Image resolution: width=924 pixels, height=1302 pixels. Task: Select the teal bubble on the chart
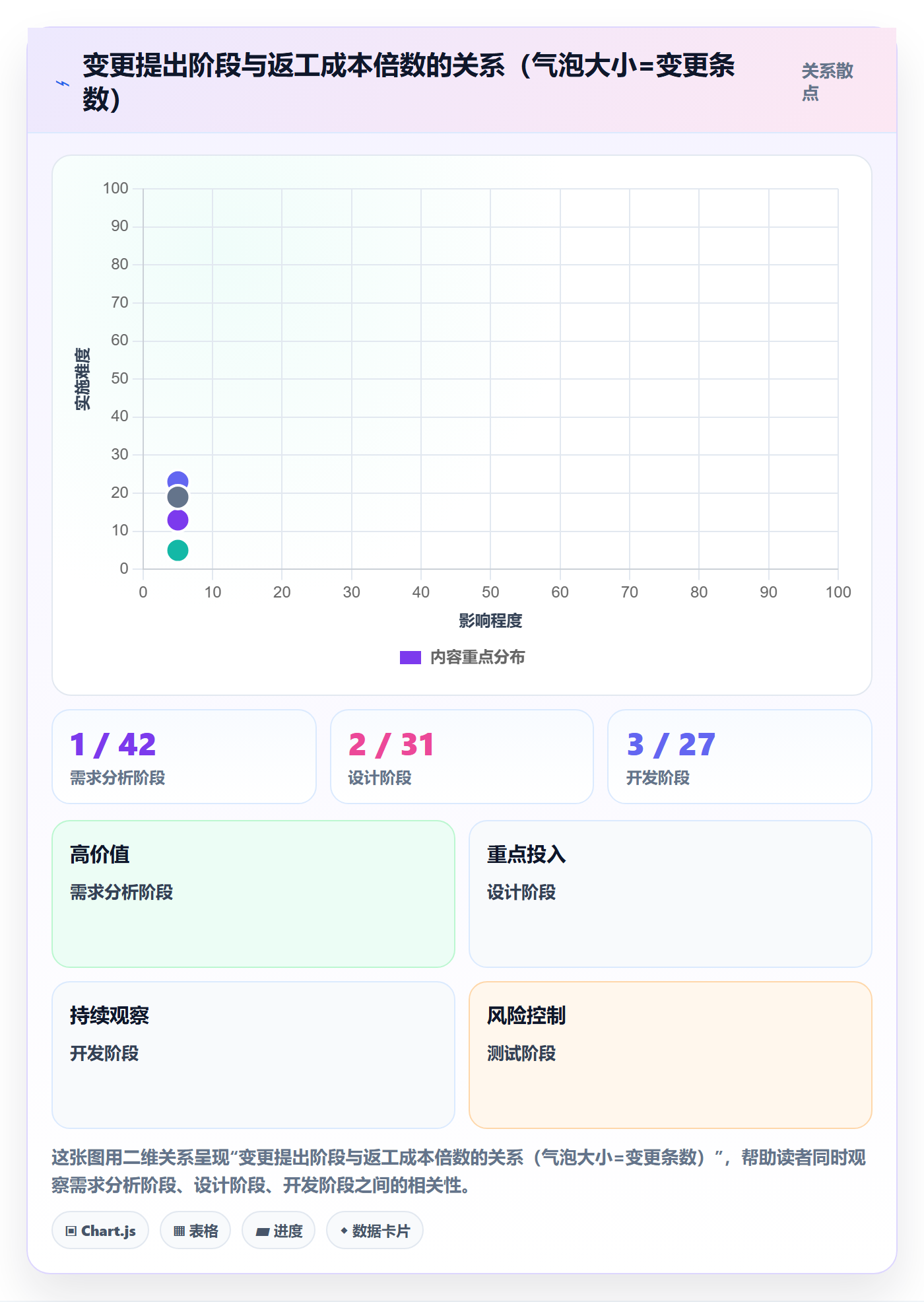click(178, 550)
